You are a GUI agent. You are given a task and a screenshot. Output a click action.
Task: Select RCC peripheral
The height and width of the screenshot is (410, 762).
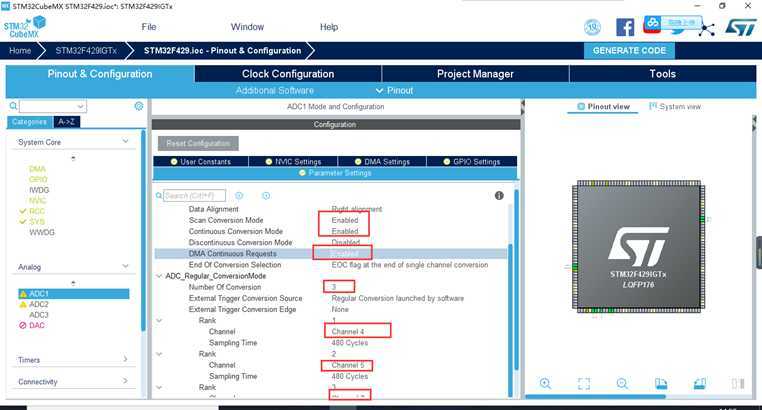[37, 211]
